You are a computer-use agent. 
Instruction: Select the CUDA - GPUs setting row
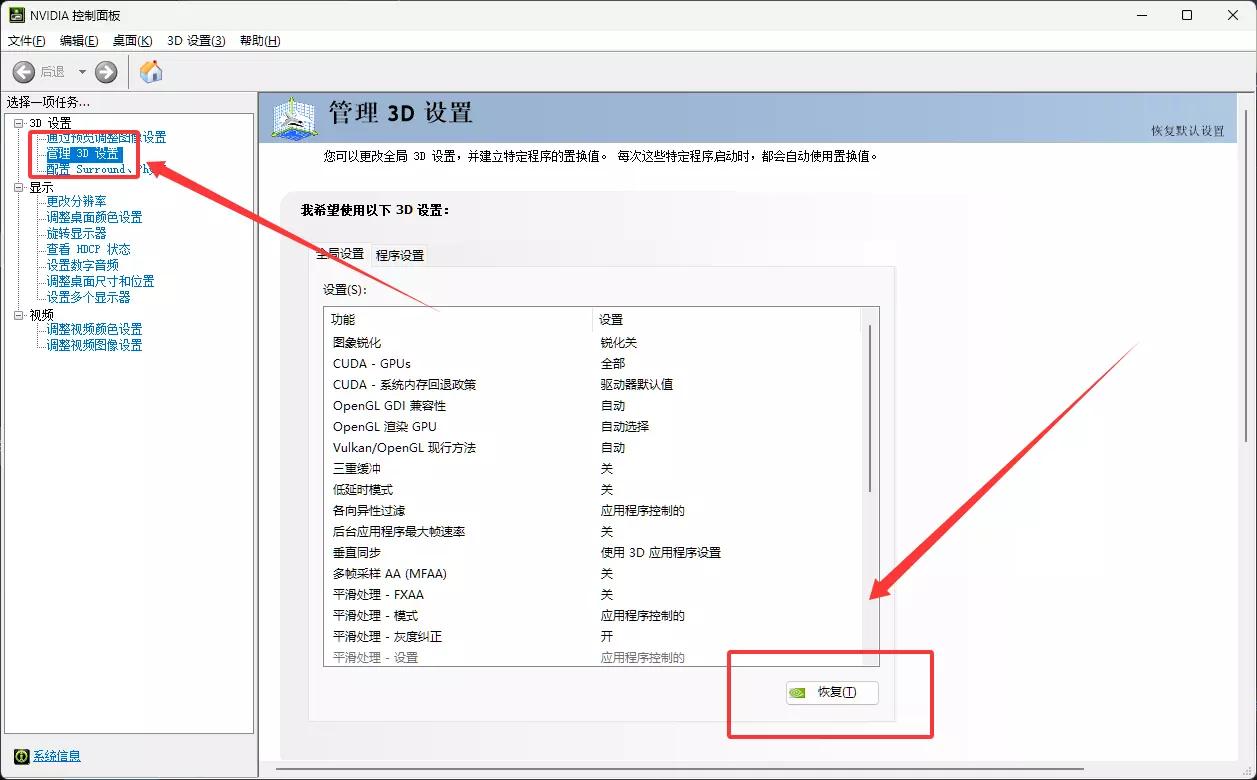coord(592,364)
